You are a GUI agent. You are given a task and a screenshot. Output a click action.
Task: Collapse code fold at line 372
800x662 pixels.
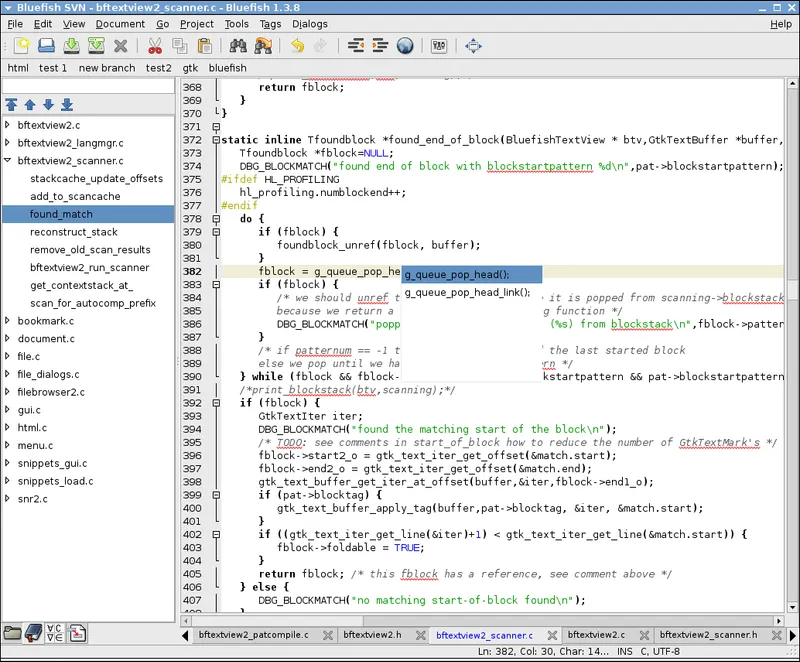pos(216,140)
